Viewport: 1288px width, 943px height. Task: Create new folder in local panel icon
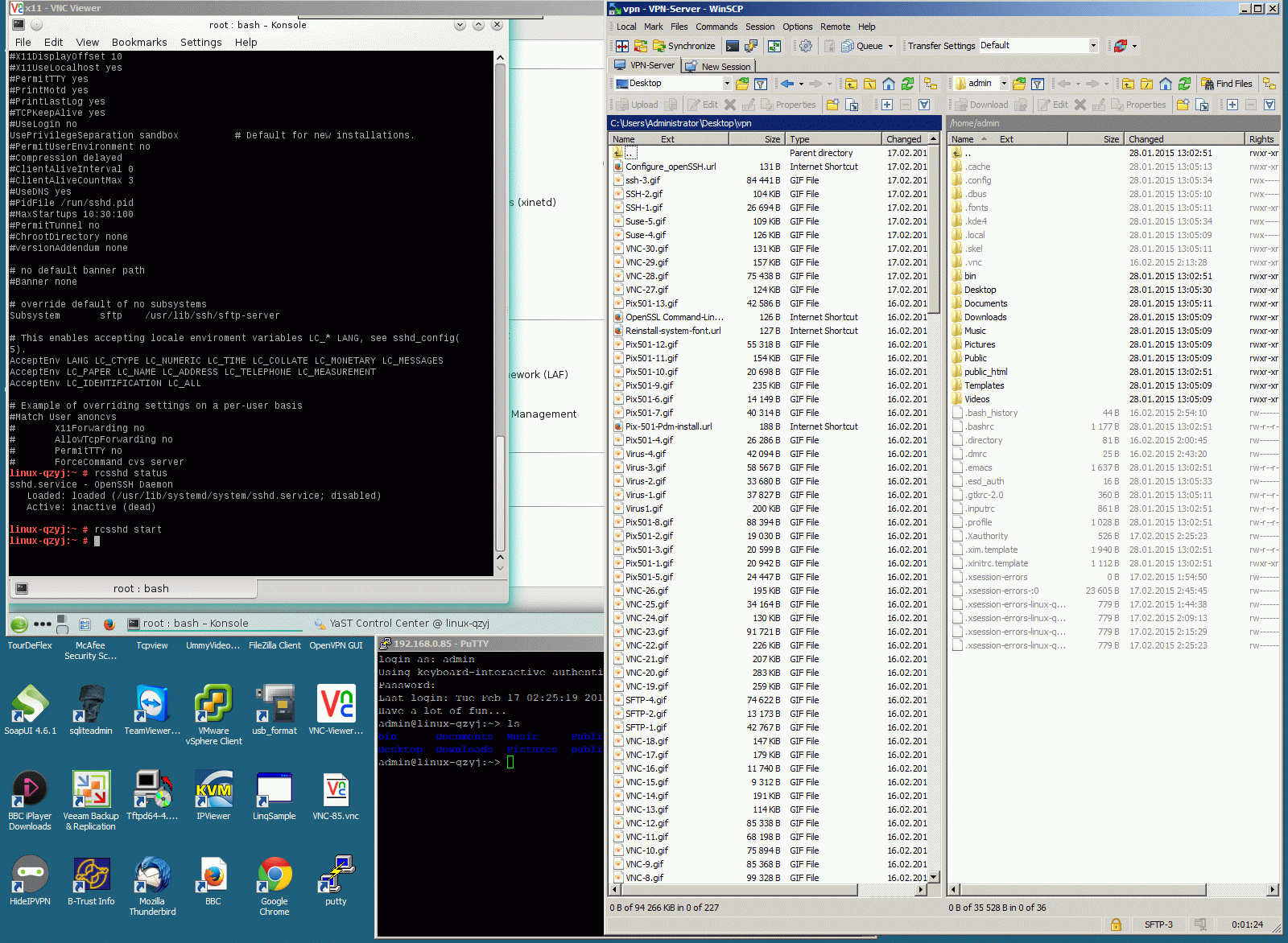833,105
